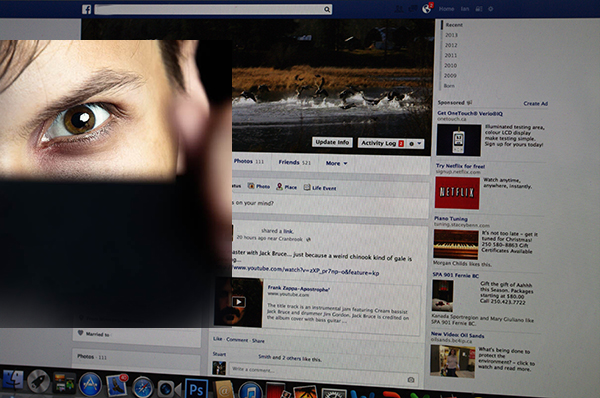Open the privacy shortcuts lock icon
600x398 pixels.
479,9
